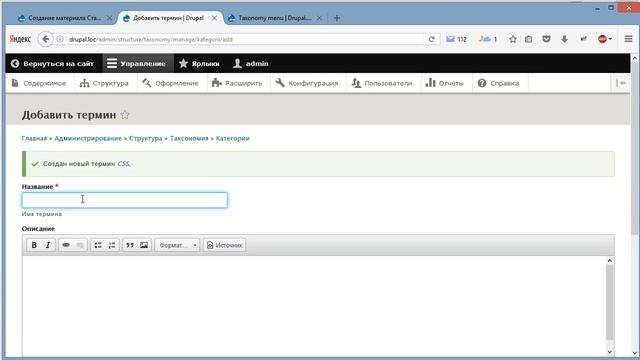640x360 pixels.
Task: Open Отчёты admin section
Action: 444,83
